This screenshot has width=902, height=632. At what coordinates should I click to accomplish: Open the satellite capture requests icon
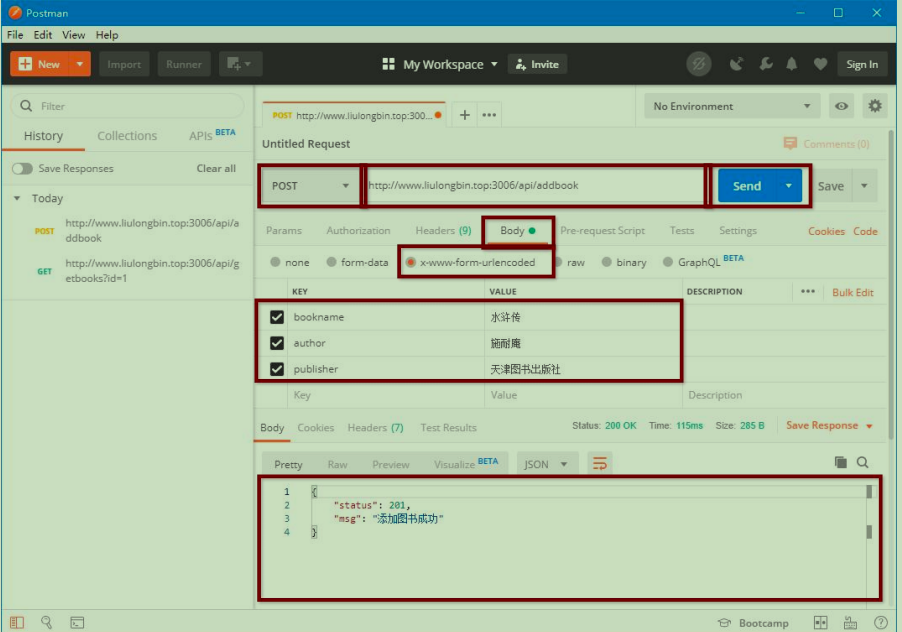click(x=736, y=64)
